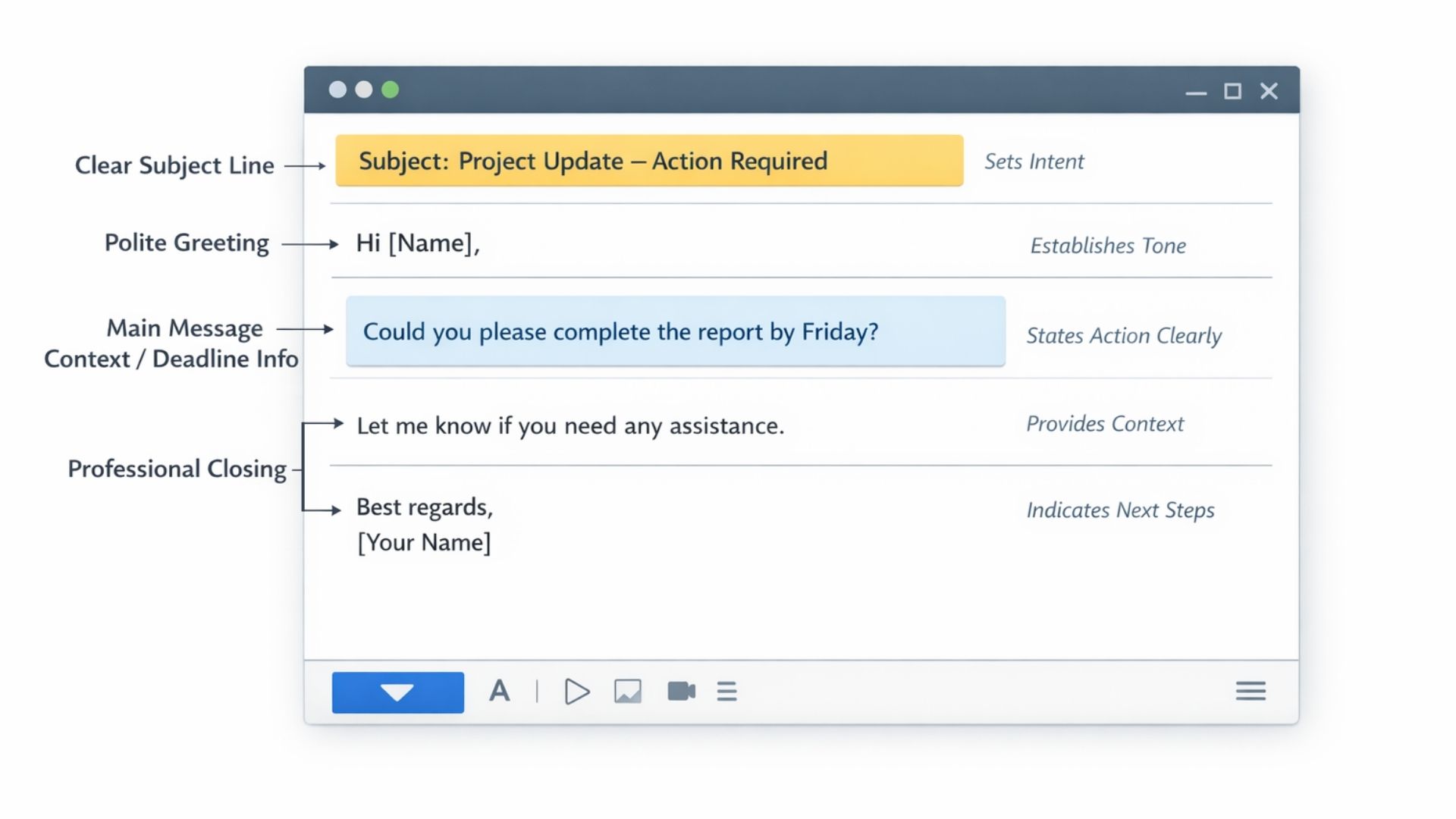Viewport: 1456px width, 819px height.
Task: Click 'Let me know if you need' line
Action: 570,425
